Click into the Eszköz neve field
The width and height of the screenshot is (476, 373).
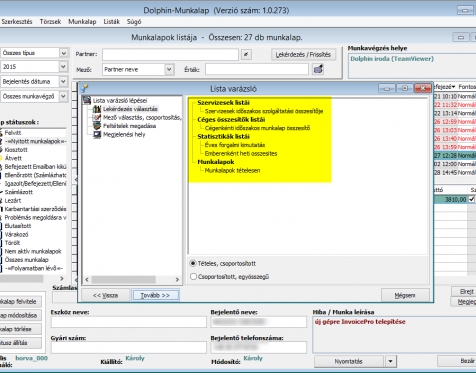tap(129, 322)
